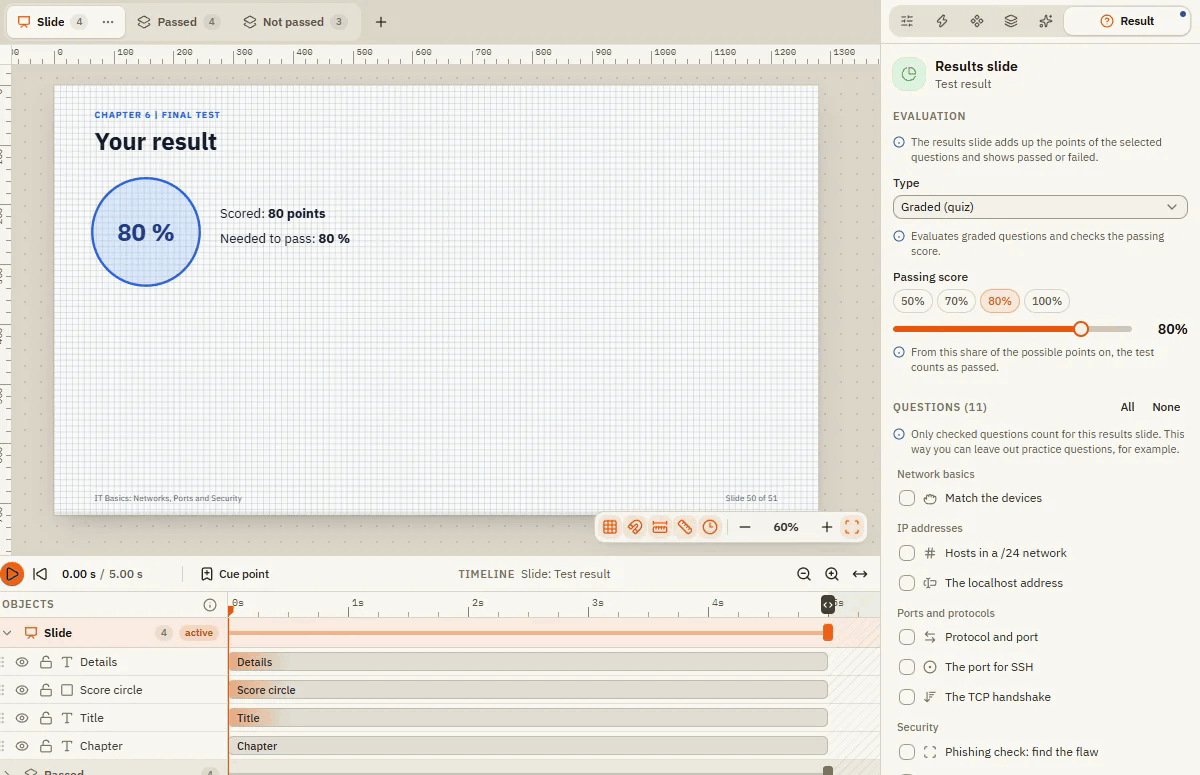The width and height of the screenshot is (1200, 775).
Task: Open the stacked layers panel icon
Action: [1011, 21]
